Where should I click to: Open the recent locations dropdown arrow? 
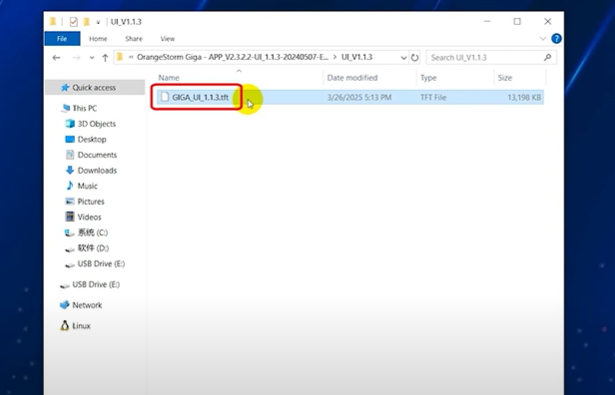click(x=92, y=58)
